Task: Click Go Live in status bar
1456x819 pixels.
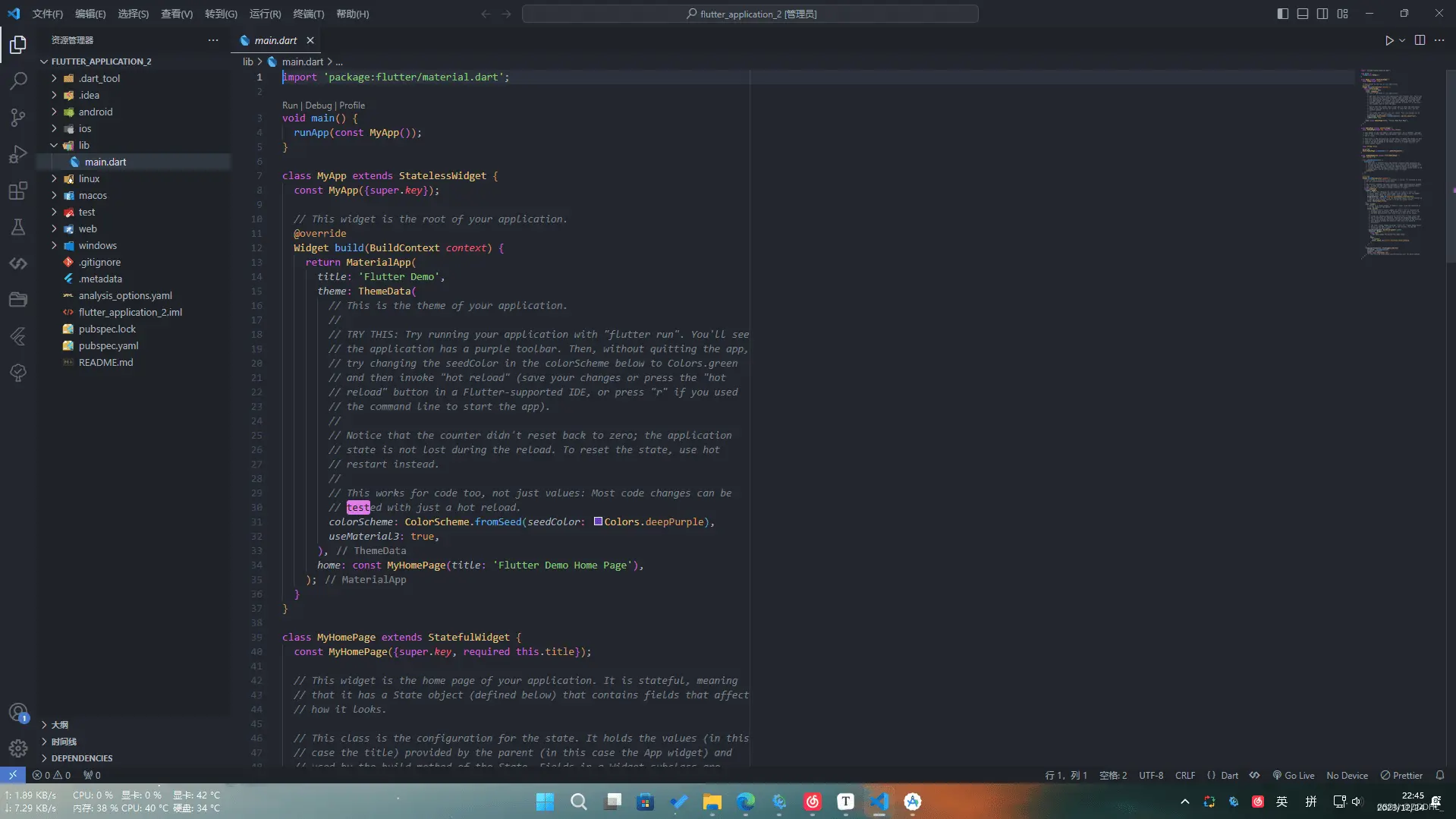Action: click(1294, 775)
